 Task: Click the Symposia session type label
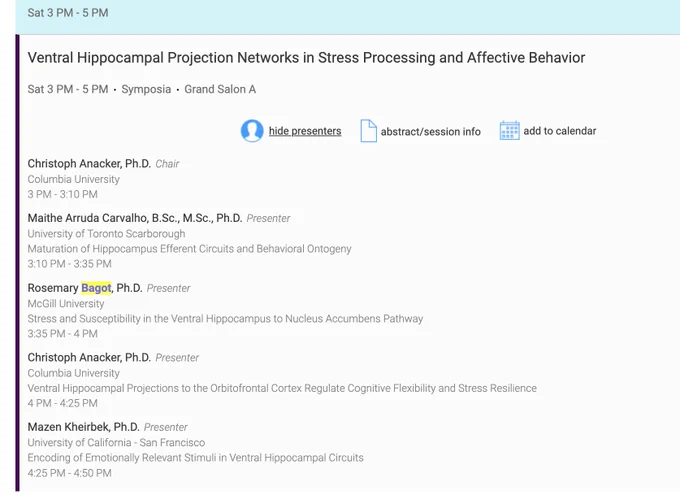pos(146,89)
